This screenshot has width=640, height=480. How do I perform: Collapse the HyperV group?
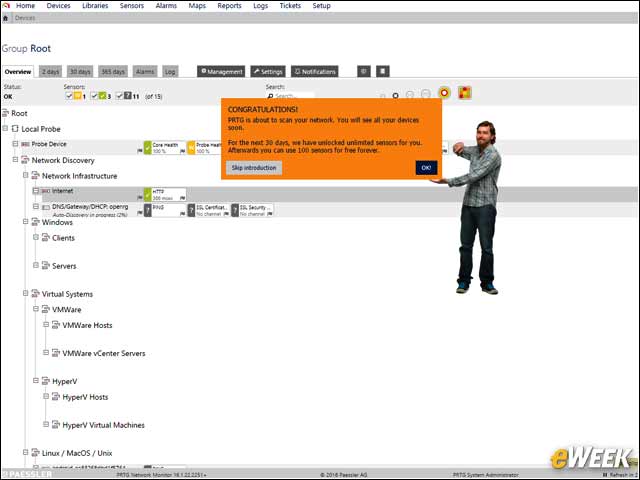point(36,381)
